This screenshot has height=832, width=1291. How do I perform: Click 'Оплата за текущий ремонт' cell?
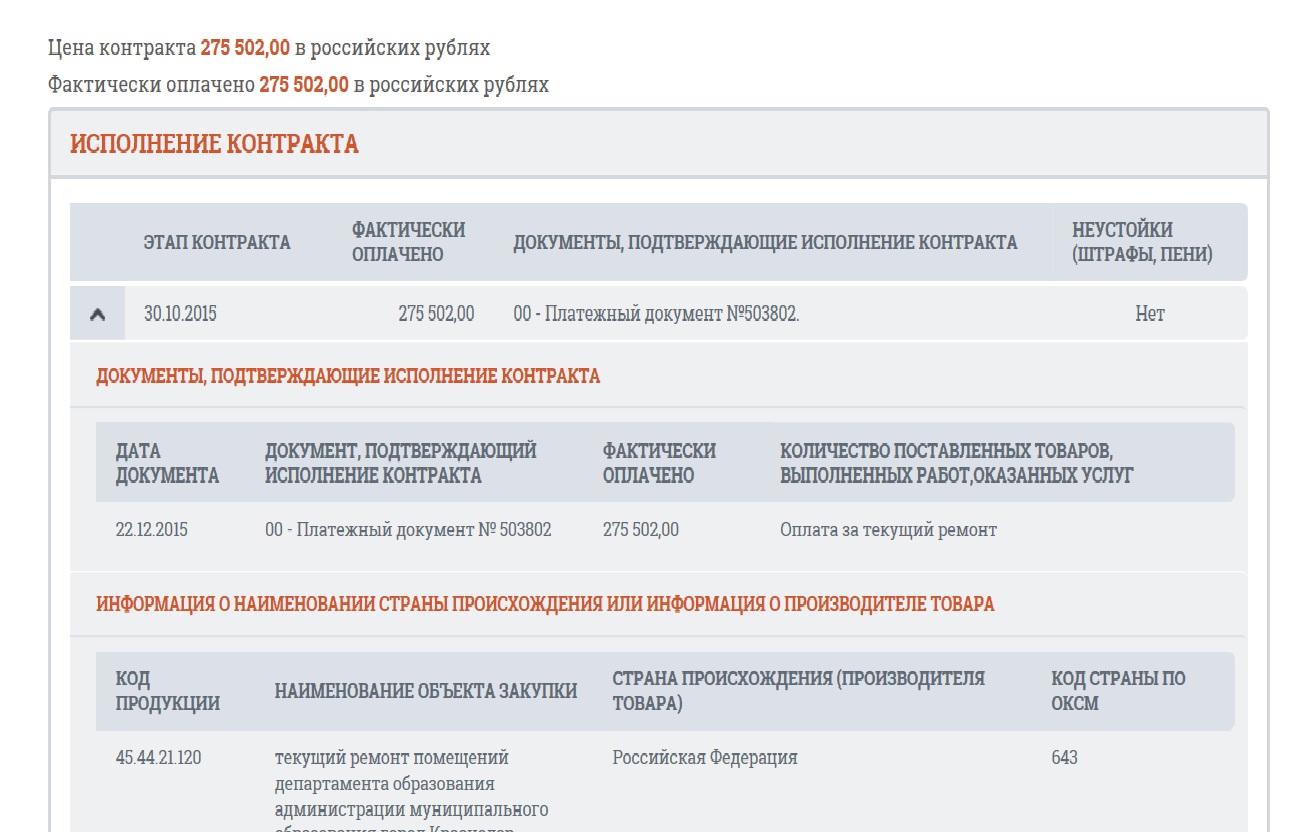pyautogui.click(x=888, y=530)
